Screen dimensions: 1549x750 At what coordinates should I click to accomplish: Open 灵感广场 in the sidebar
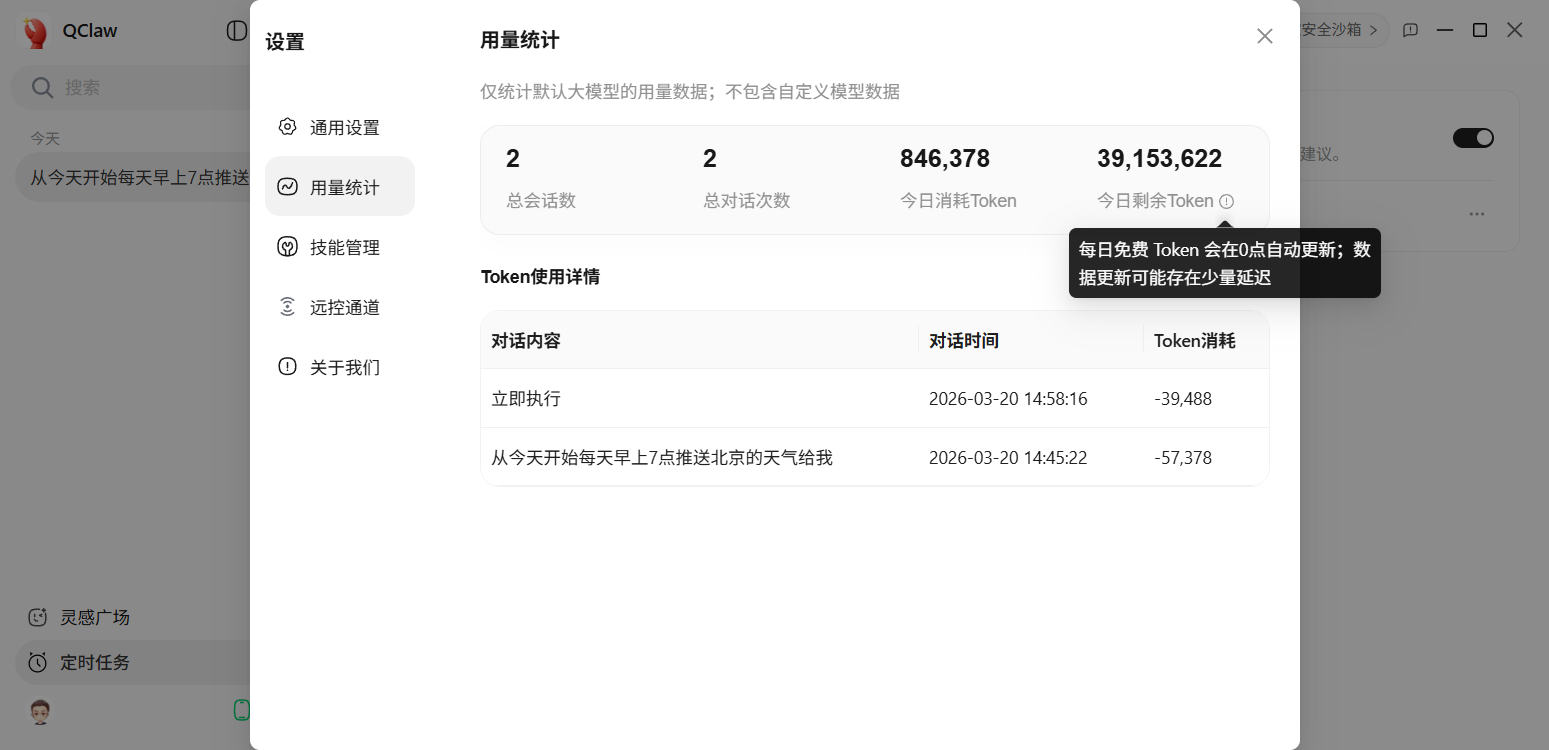[x=132, y=617]
